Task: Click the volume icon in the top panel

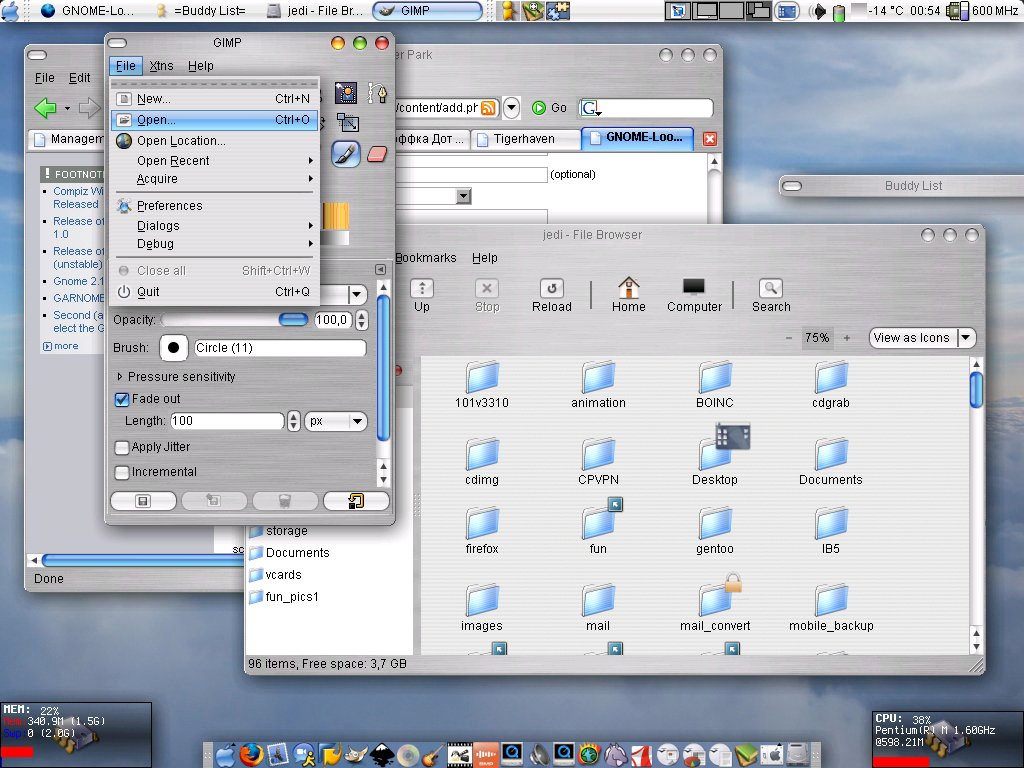Action: click(x=818, y=11)
